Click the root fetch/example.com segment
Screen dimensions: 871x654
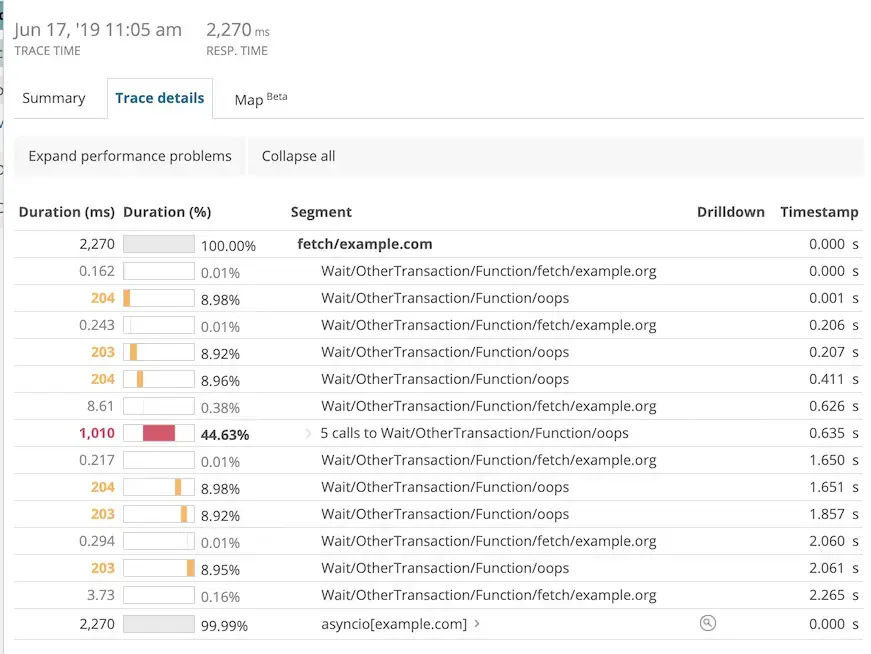pos(365,244)
